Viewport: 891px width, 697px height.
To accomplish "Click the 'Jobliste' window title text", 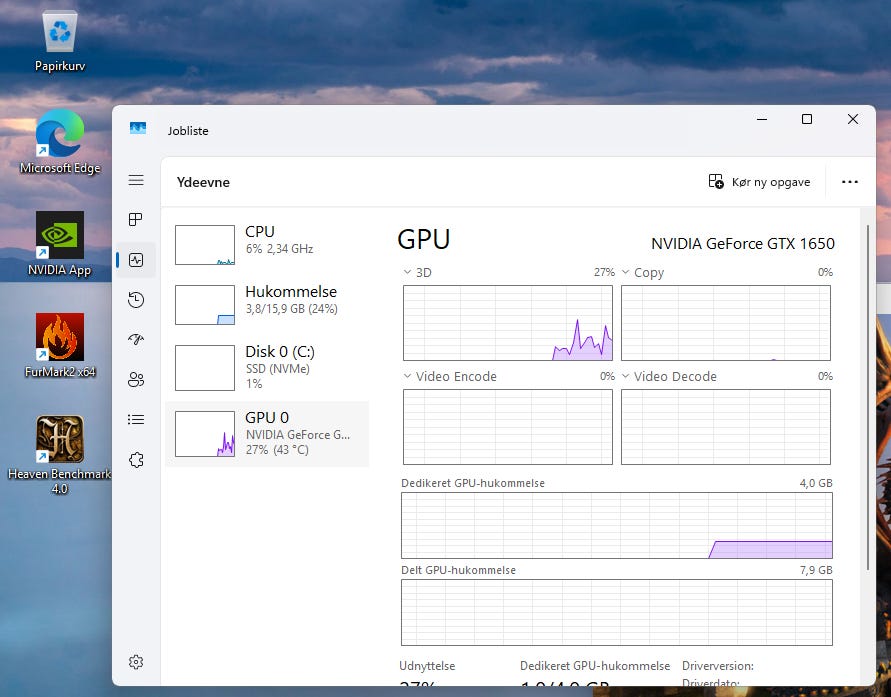I will 188,131.
